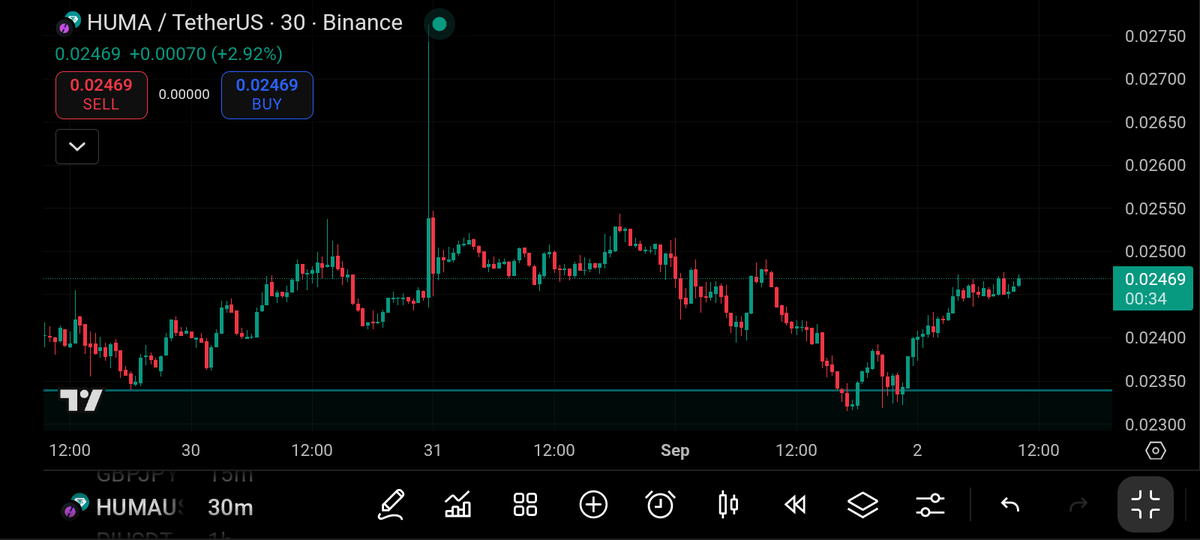Open the chart layout grid icon
Viewport: 1200px width, 540px height.
click(526, 505)
